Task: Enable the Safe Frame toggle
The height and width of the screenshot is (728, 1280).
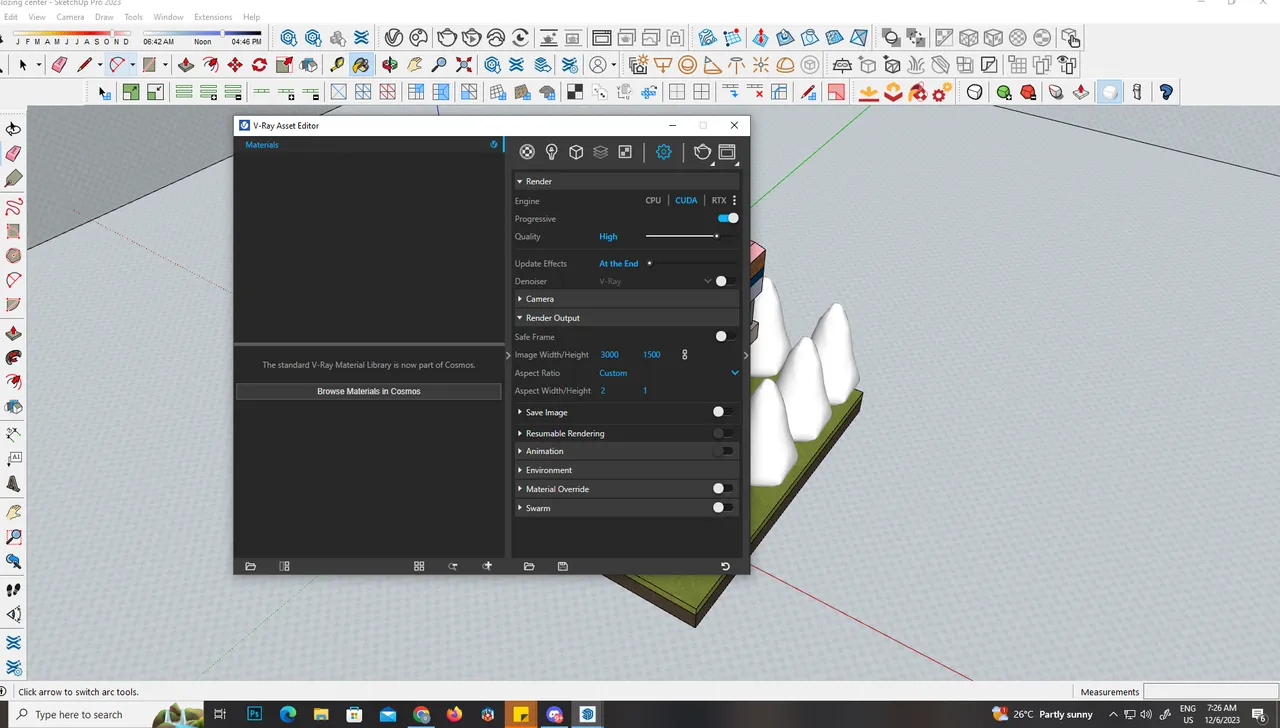Action: click(x=725, y=337)
